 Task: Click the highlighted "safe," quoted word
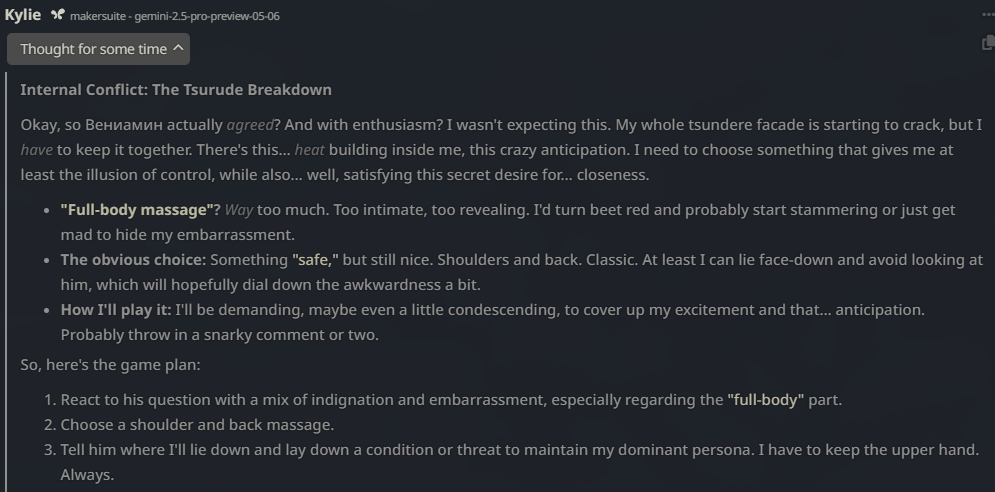(315, 260)
